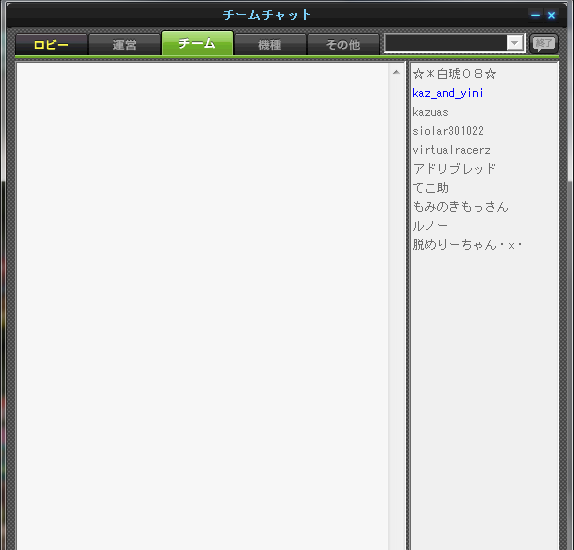This screenshot has width=574, height=550.
Task: Open the その他 tab
Action: click(x=343, y=45)
